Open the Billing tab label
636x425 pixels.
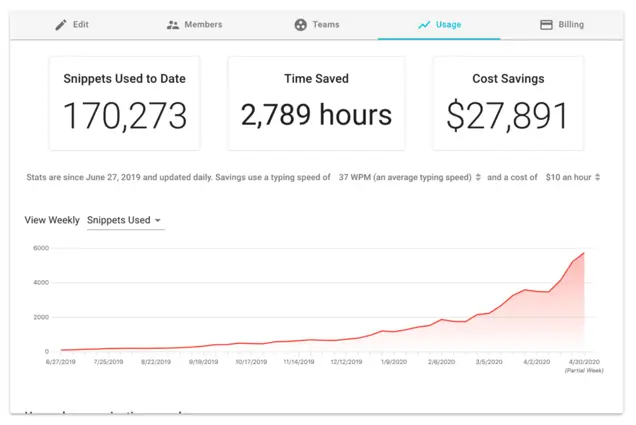point(571,25)
